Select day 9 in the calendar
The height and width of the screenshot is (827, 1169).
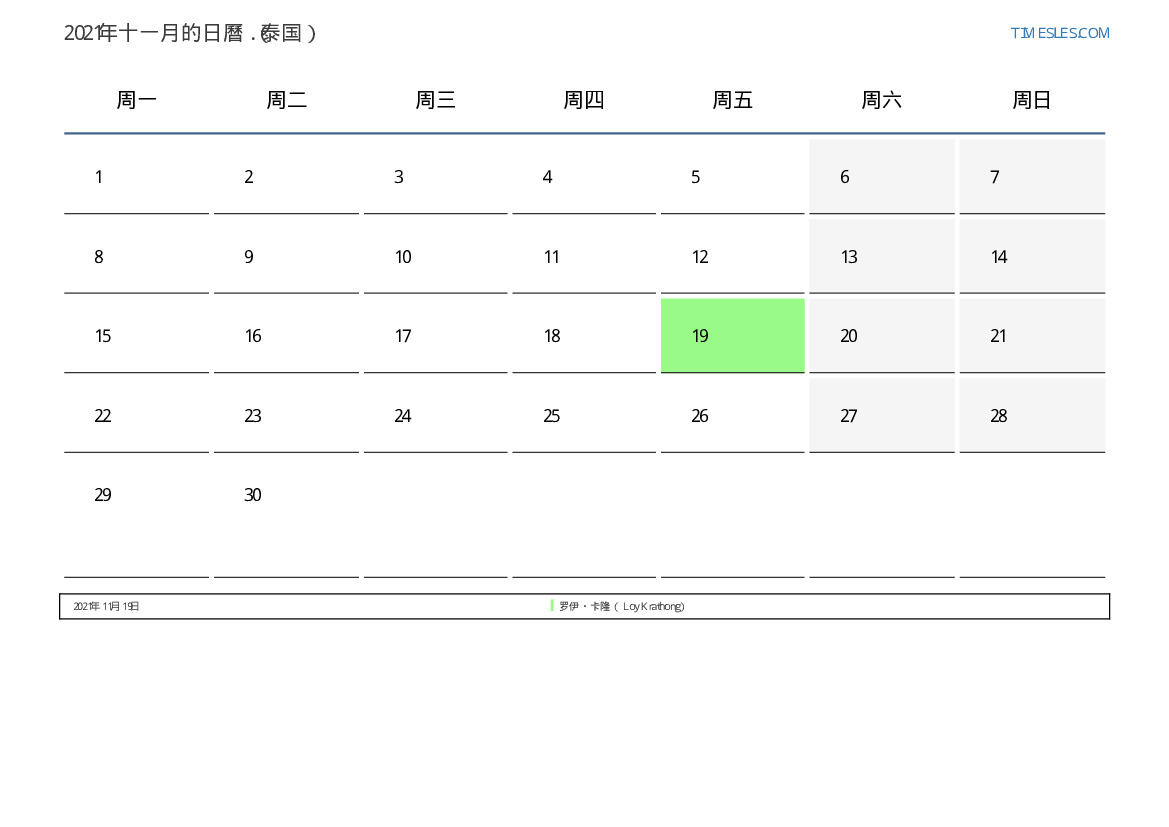click(286, 257)
